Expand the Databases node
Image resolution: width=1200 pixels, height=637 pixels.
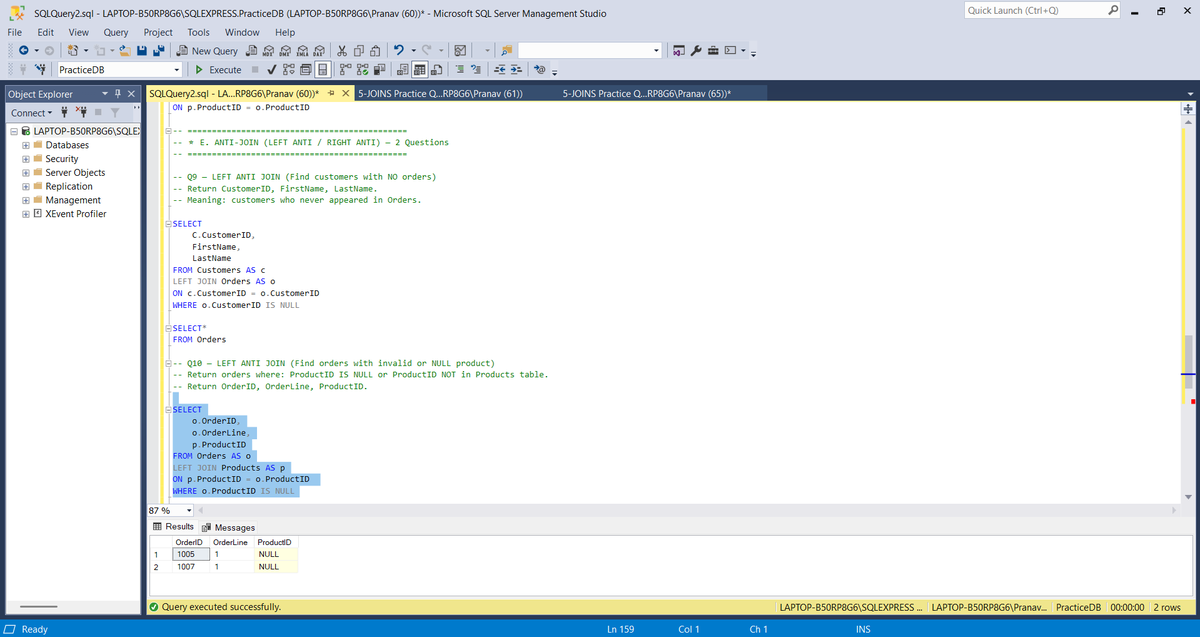24,145
